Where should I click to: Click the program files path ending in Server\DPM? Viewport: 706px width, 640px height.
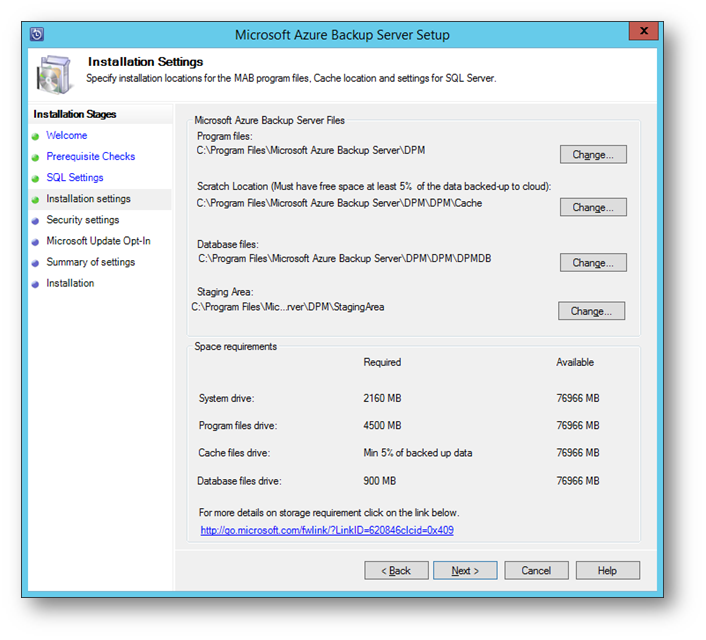(x=311, y=150)
